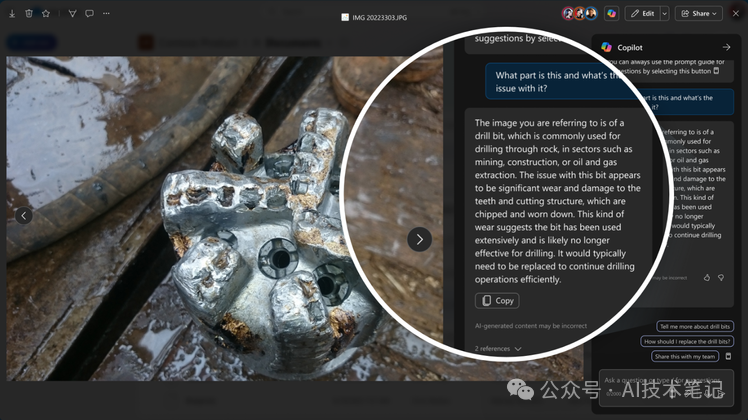Screen dimensions: 748x420
Task: Download the image with the download icon
Action: (12, 14)
